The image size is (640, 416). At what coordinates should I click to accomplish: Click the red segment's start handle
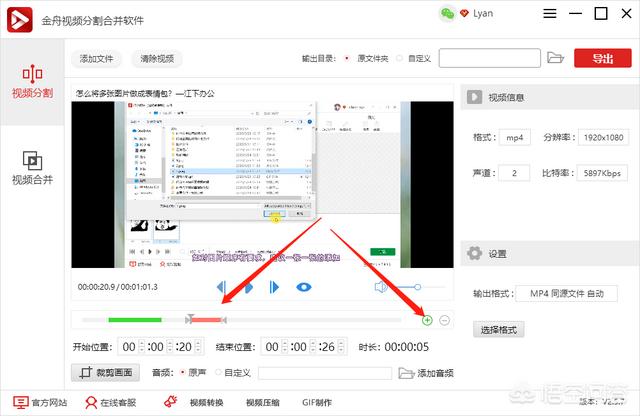pos(189,319)
